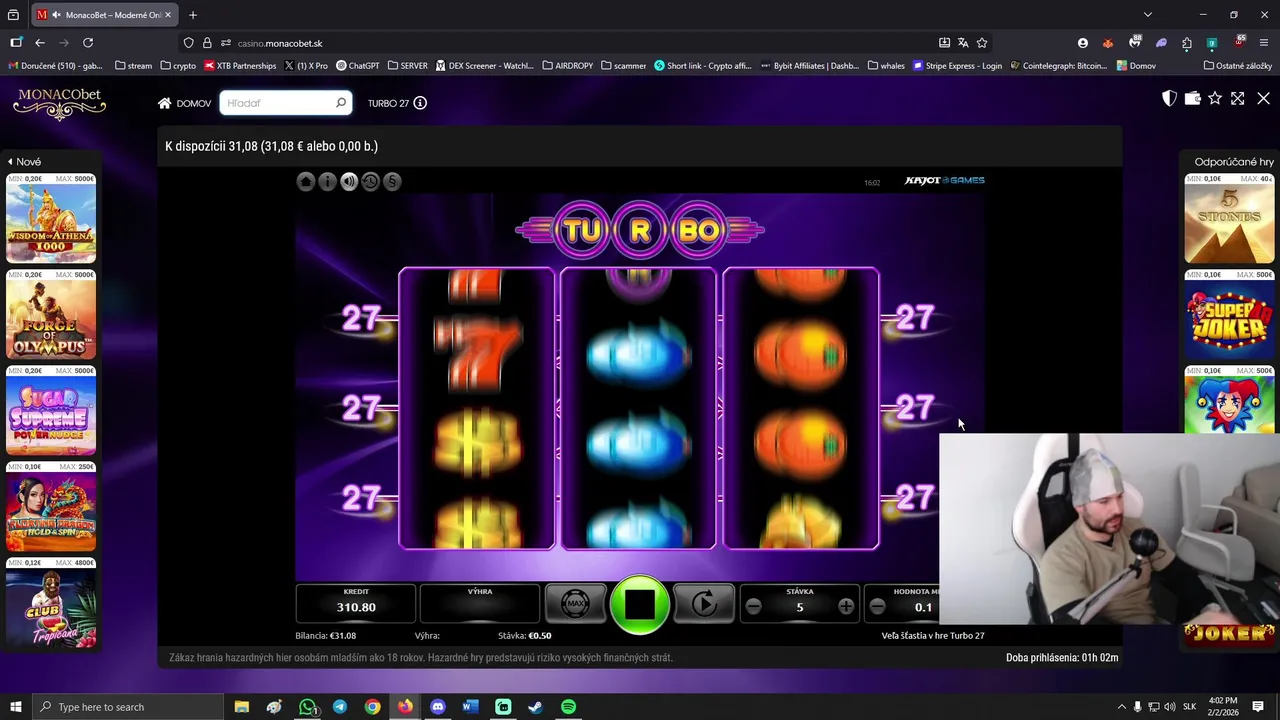
Task: Collapse the Nové games sidebar
Action: [24, 162]
